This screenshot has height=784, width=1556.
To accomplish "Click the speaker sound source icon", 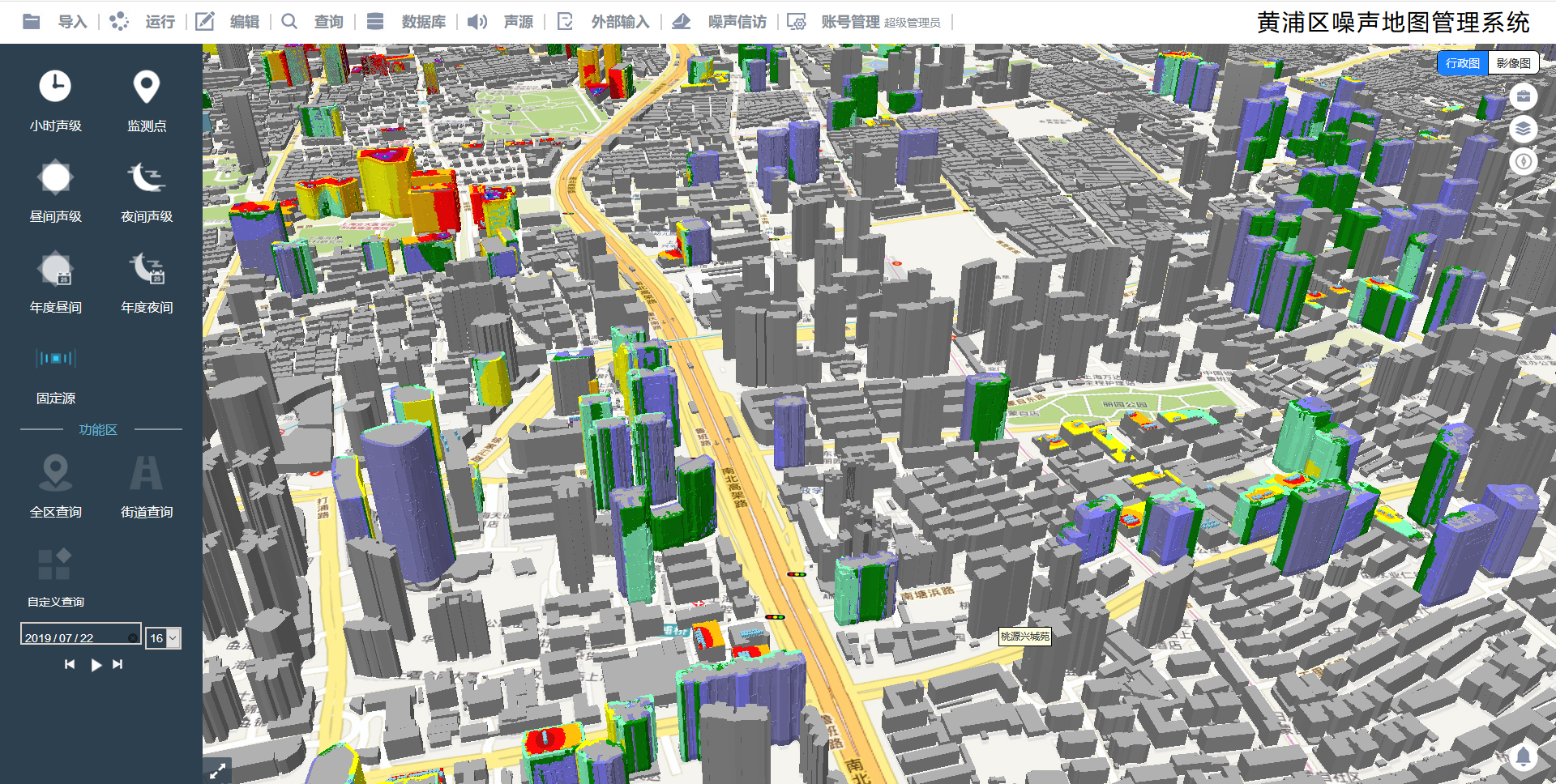I will pos(477,22).
